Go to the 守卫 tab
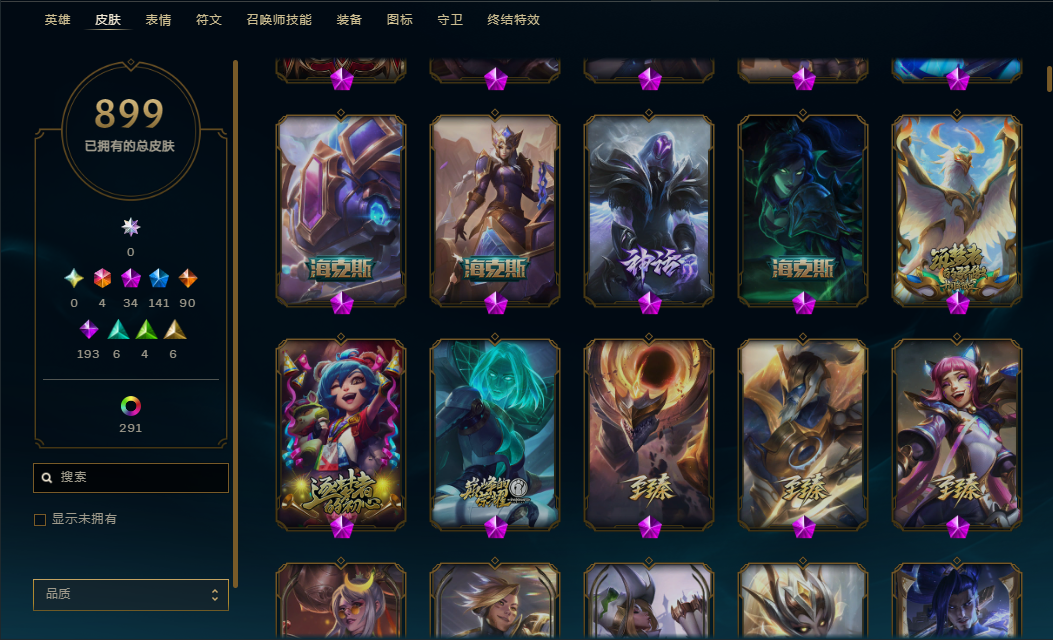This screenshot has height=640, width=1053. coord(449,20)
